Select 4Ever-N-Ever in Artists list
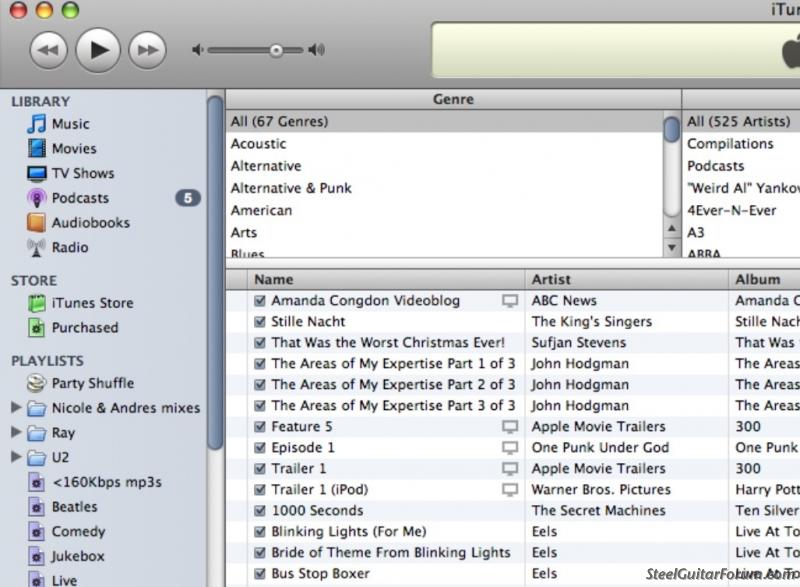Screen dimensions: 800x587 [x=741, y=210]
